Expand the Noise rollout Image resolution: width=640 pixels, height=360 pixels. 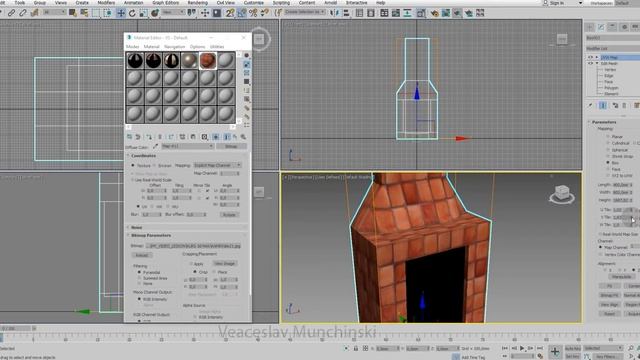(136, 227)
